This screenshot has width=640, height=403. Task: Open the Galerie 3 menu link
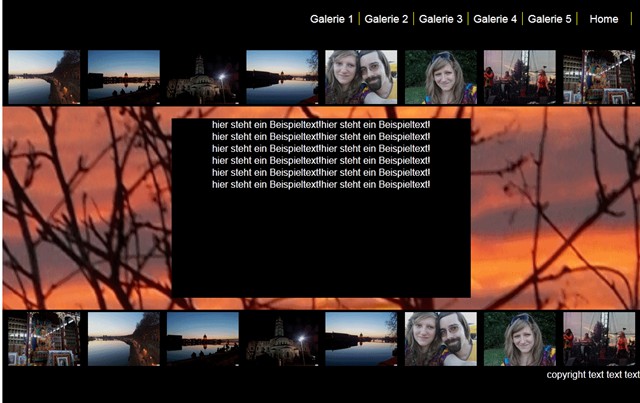coord(441,19)
